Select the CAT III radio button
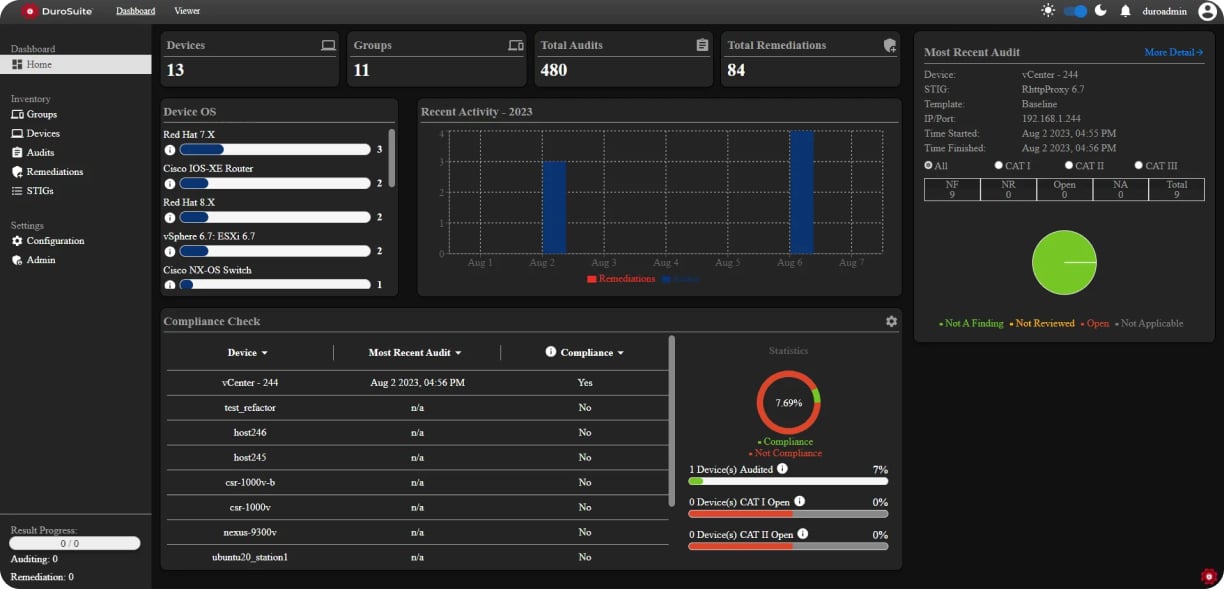Screen dimensions: 1224x589 1139,165
